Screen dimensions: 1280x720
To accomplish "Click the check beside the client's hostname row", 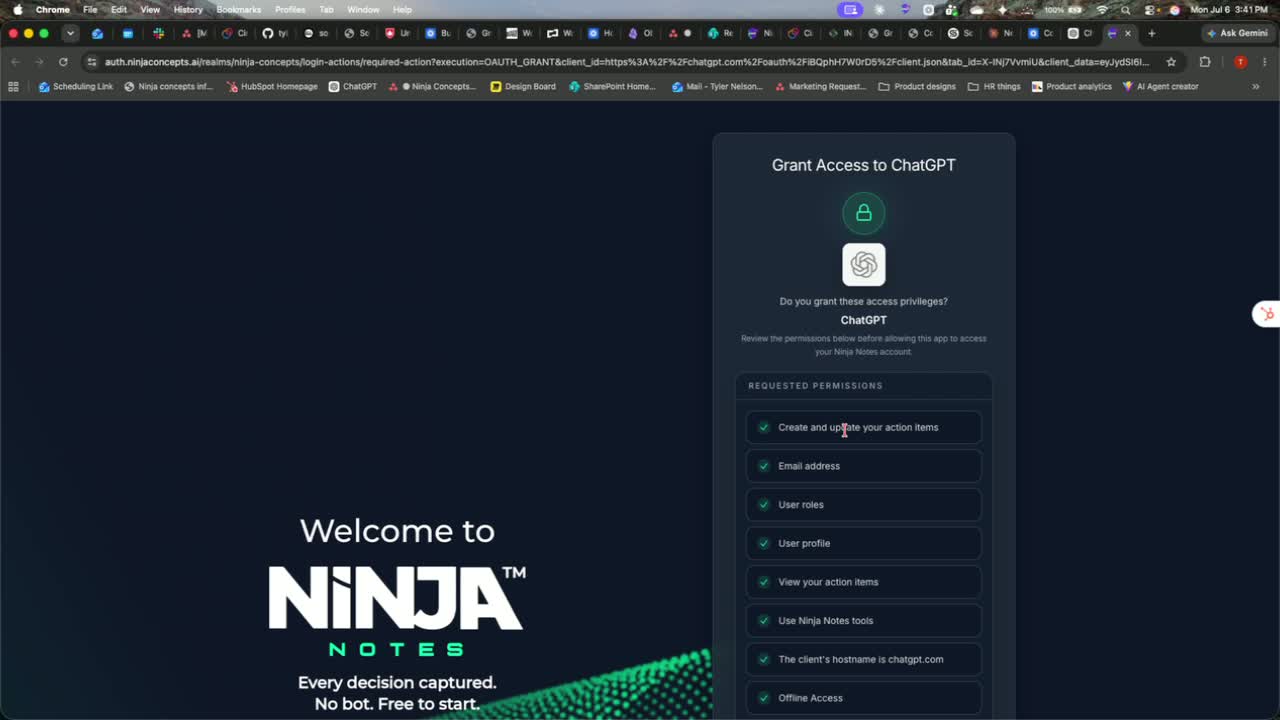I will coord(764,659).
